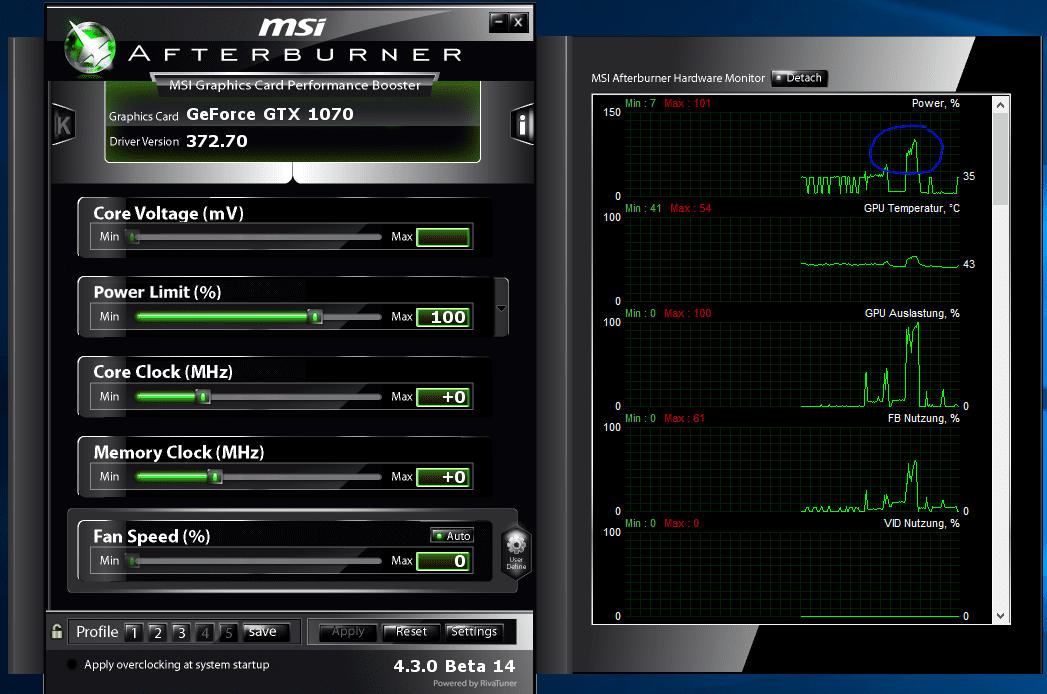Open the Kombustor K side button
1047x694 pixels.
(x=63, y=125)
